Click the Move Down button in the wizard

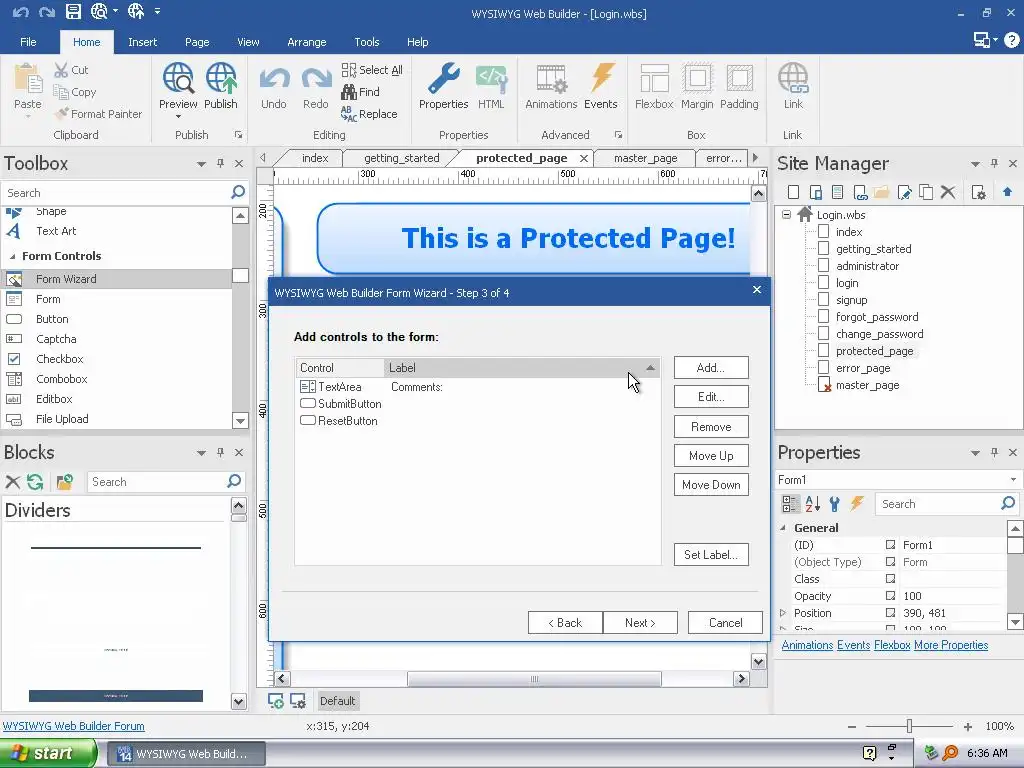pyautogui.click(x=711, y=485)
